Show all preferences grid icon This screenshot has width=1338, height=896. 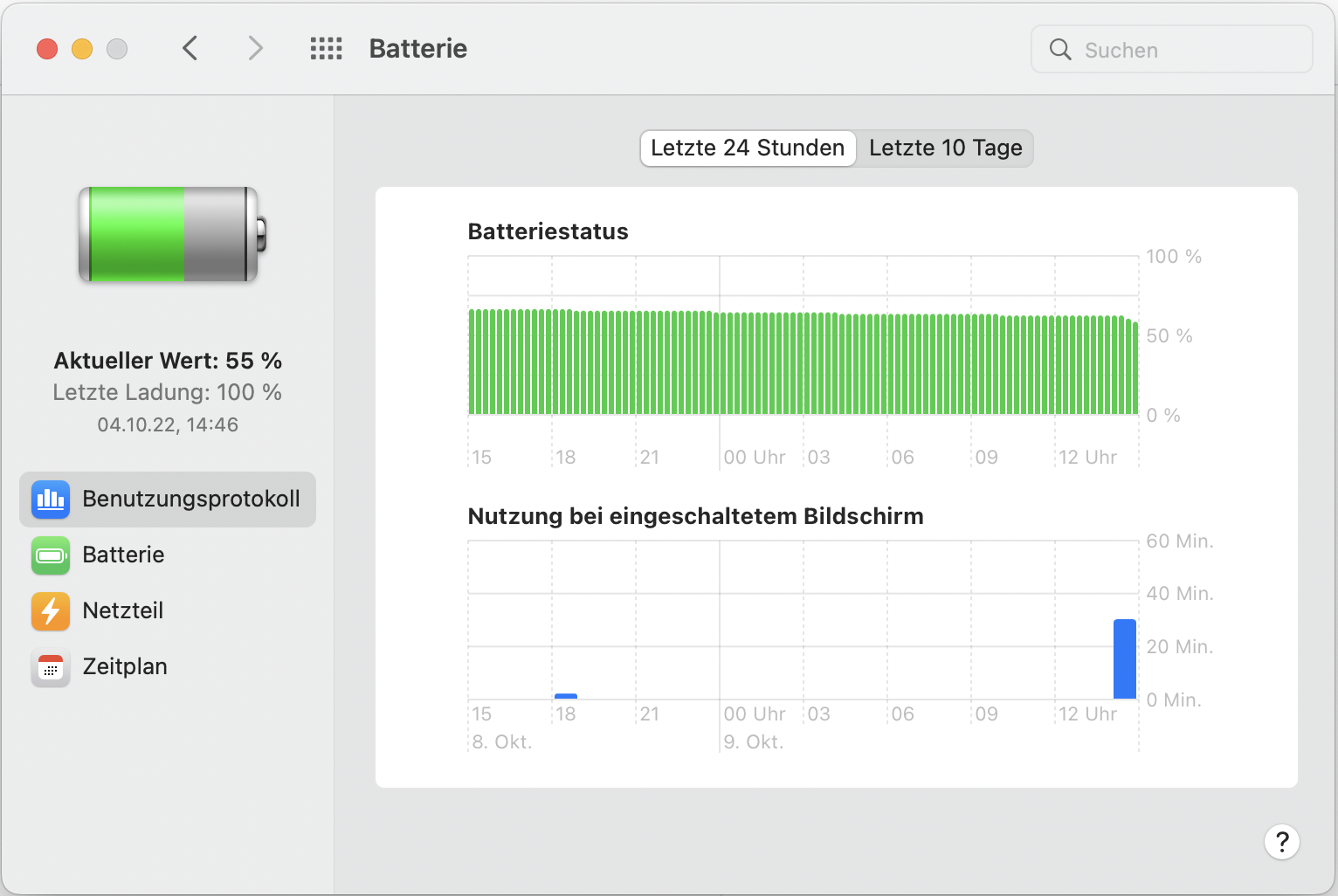click(x=326, y=49)
